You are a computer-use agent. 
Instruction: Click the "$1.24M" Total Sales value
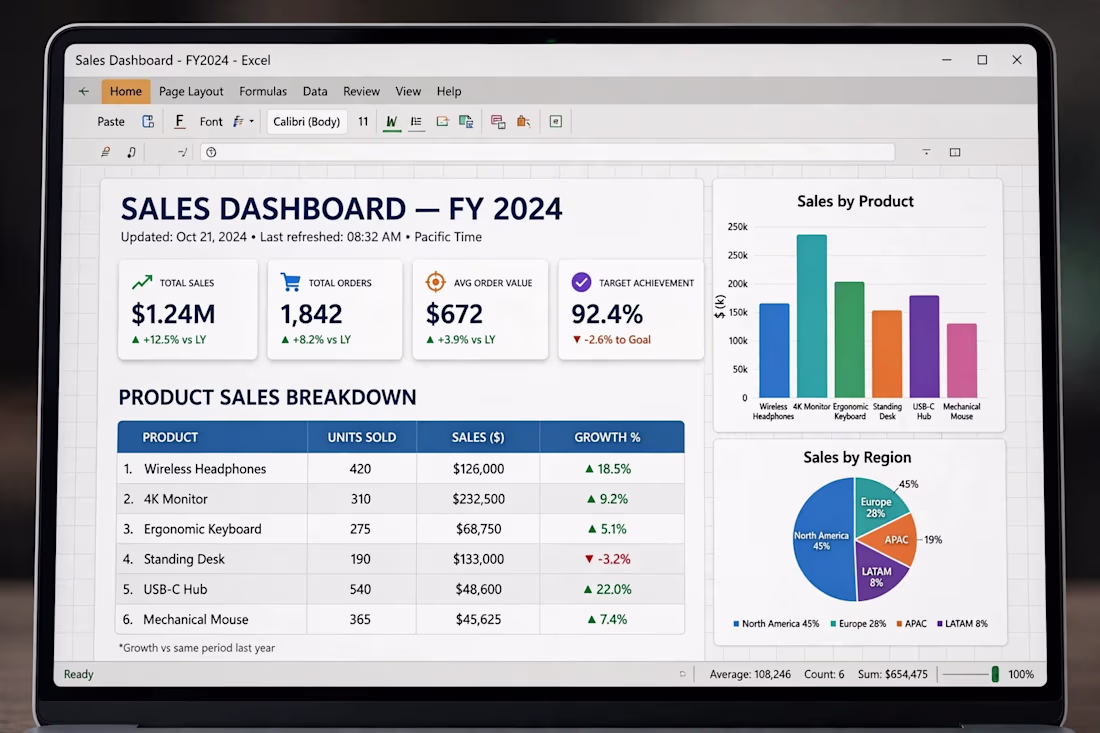pos(173,314)
